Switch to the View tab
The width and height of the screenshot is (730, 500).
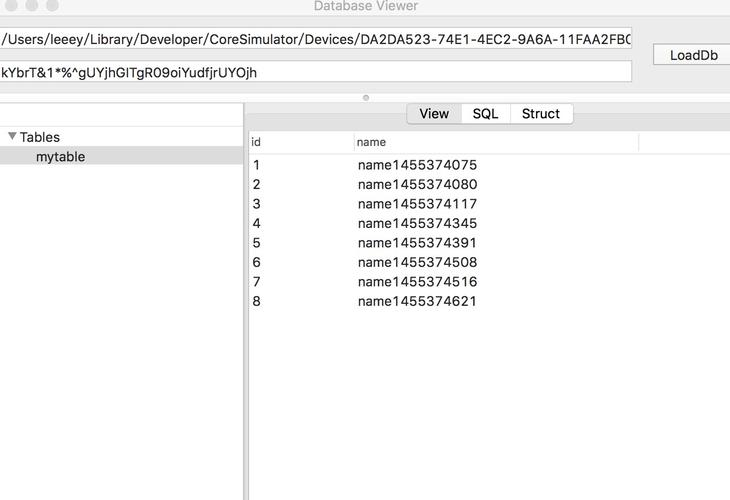click(434, 114)
